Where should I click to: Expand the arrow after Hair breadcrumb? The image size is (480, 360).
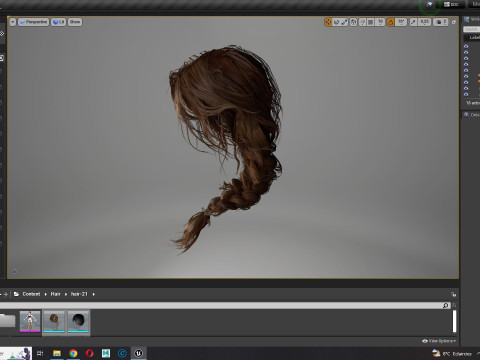[x=66, y=294]
